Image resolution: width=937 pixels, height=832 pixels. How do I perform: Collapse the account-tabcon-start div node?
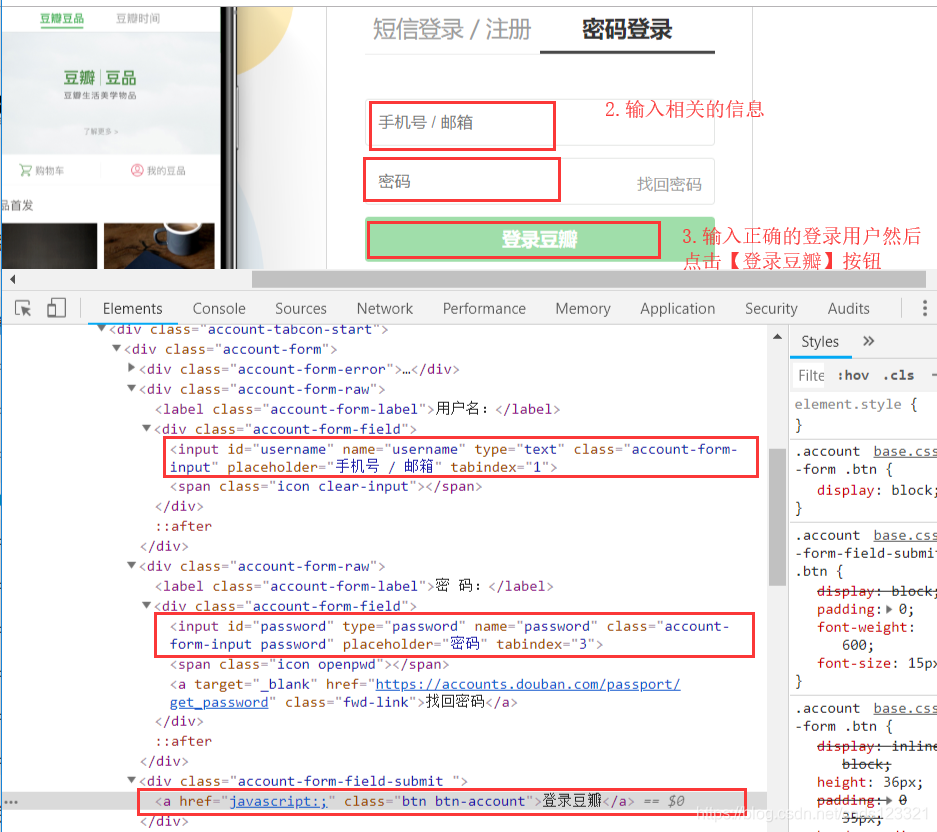click(x=102, y=329)
